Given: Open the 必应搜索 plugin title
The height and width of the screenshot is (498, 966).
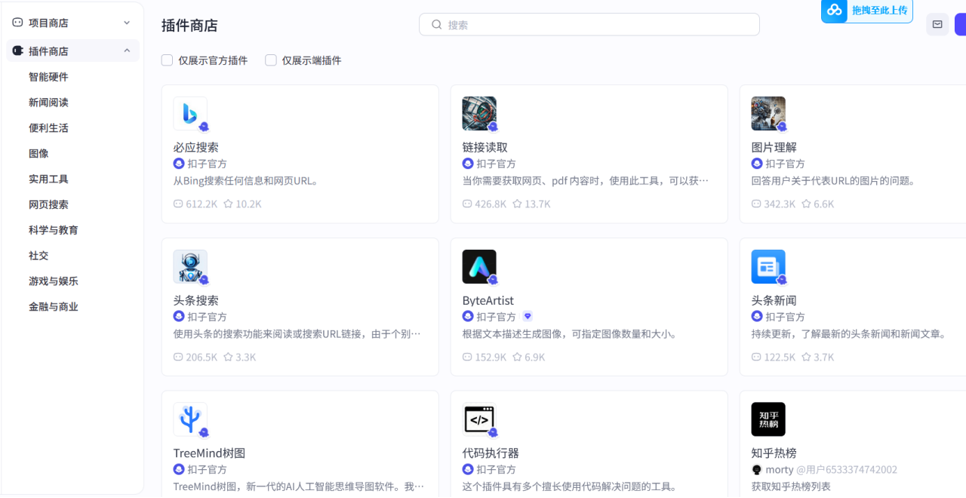Looking at the screenshot, I should [196, 147].
